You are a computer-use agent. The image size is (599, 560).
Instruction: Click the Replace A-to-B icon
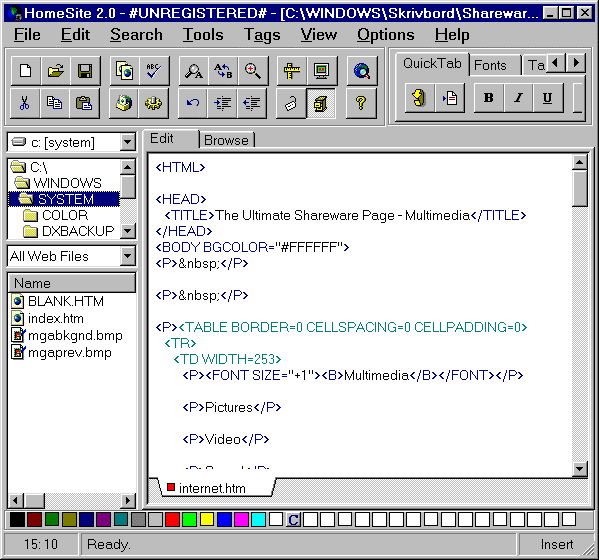coord(223,71)
